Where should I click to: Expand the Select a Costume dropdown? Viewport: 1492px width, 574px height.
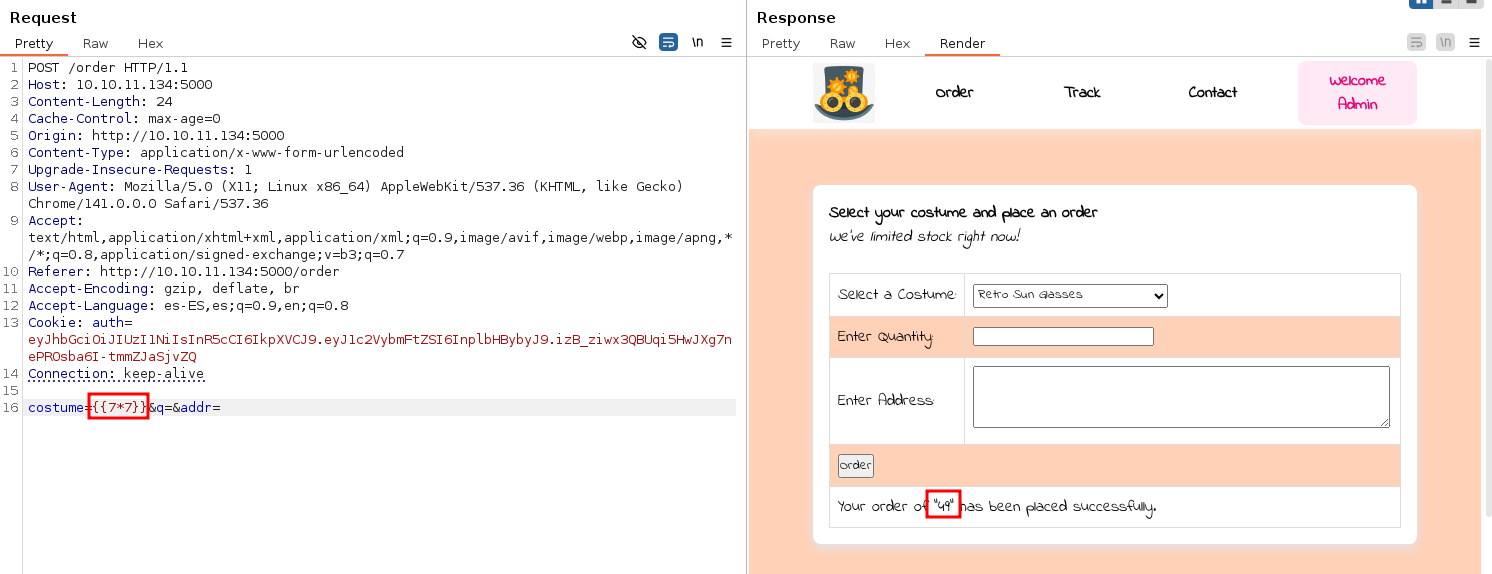click(1070, 295)
